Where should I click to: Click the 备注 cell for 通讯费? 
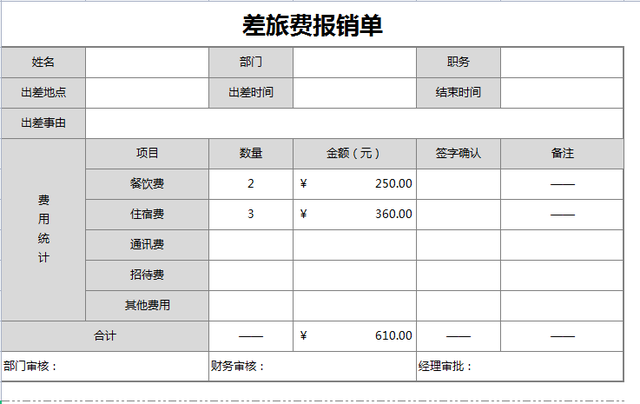(x=562, y=245)
